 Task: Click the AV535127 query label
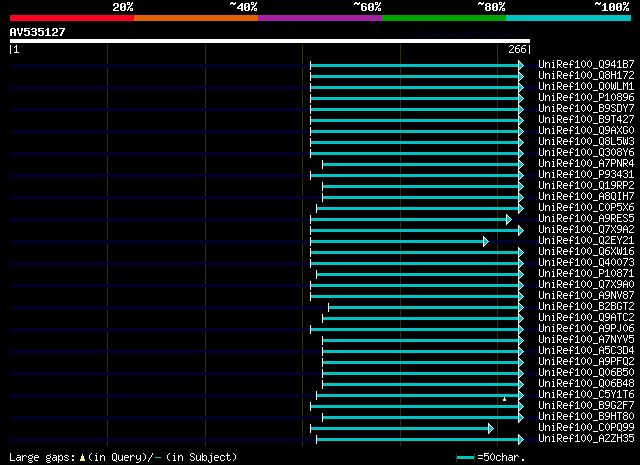pyautogui.click(x=38, y=32)
